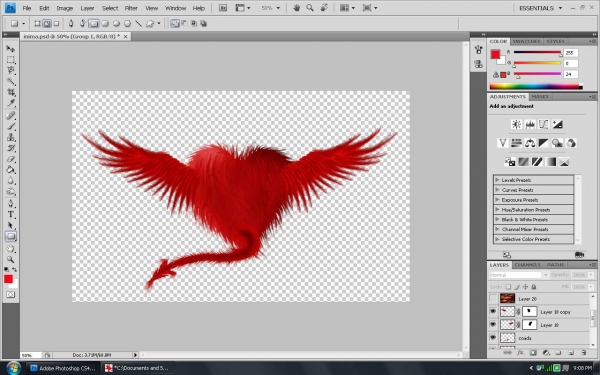Select the Path Selection tool
The width and height of the screenshot is (600, 375).
[x=11, y=225]
